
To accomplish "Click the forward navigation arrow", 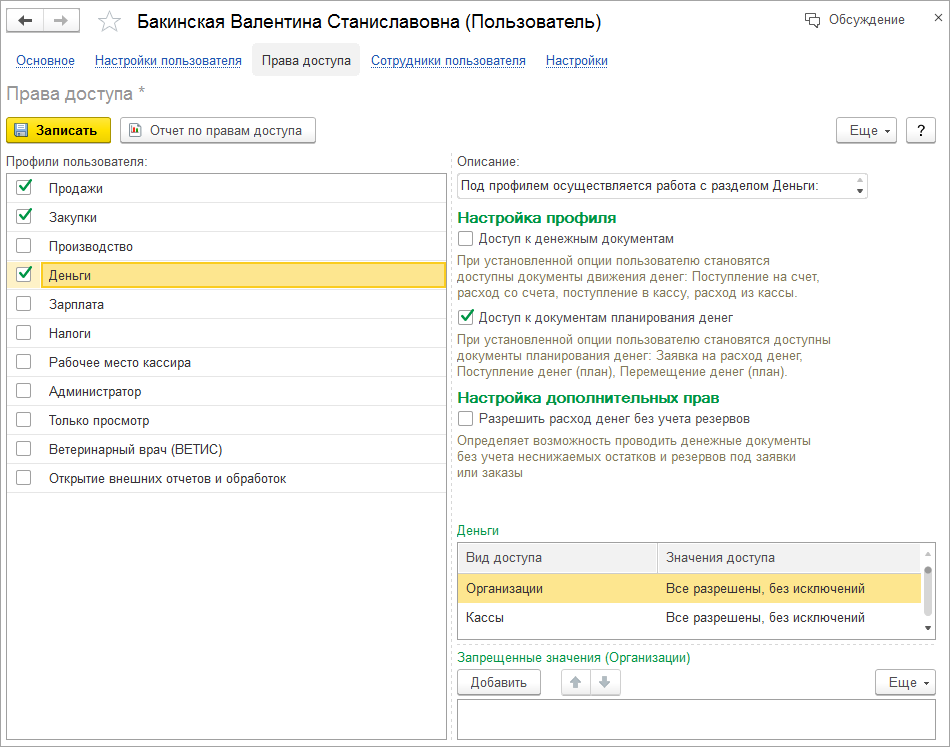I will pyautogui.click(x=60, y=21).
